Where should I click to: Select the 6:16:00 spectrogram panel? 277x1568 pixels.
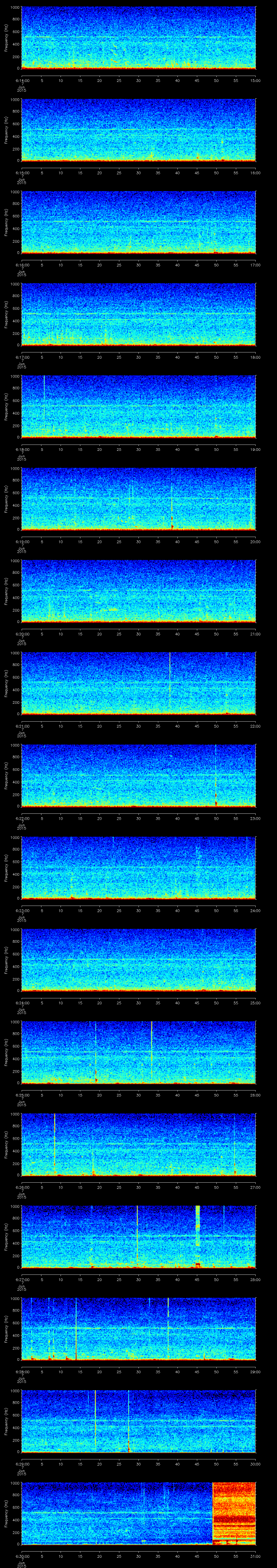(138, 222)
